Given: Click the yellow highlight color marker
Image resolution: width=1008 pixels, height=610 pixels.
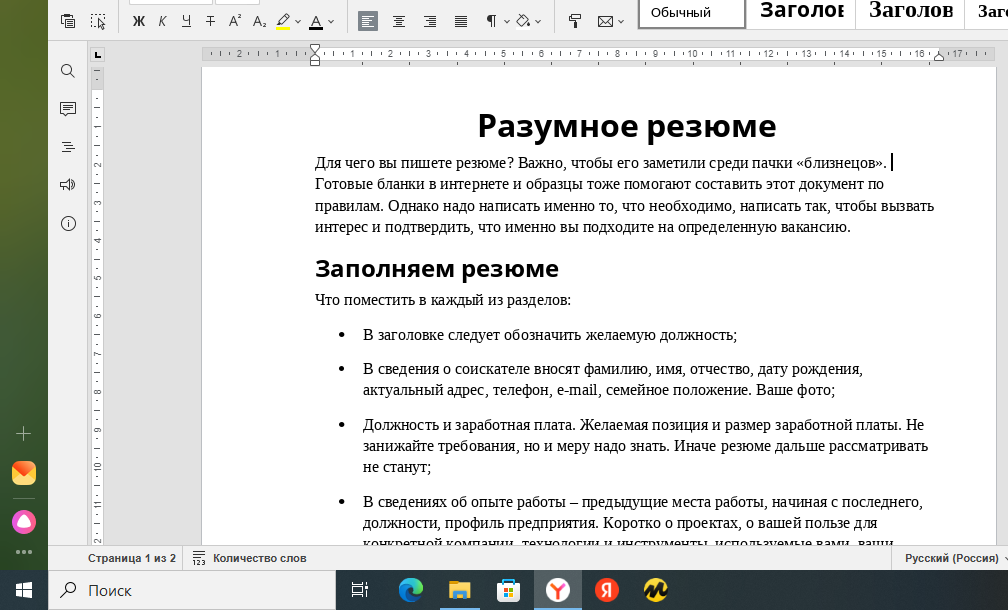Looking at the screenshot, I should (282, 21).
